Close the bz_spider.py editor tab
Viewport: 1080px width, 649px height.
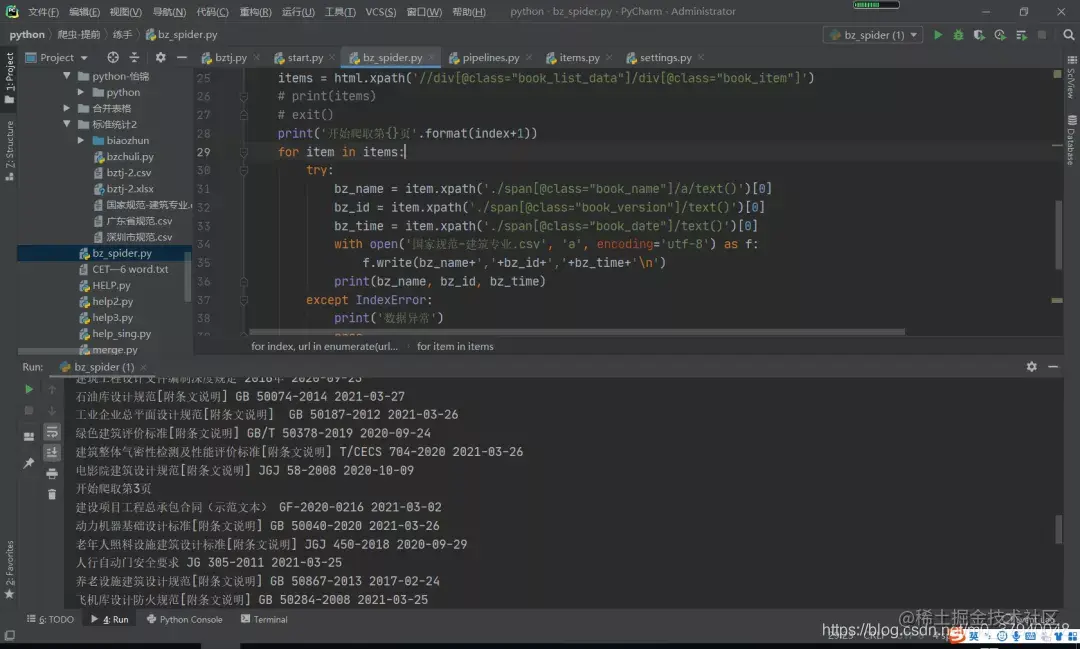[431, 57]
